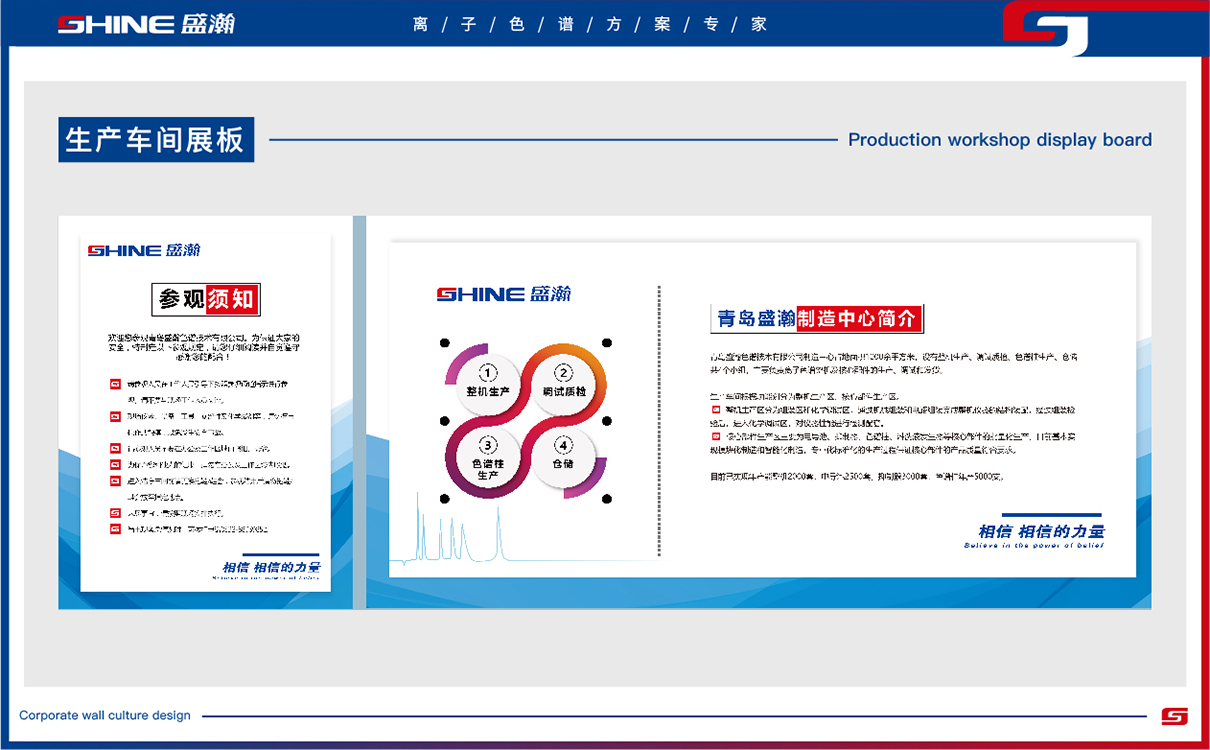Click the SHINE 盛瀚 logo in top header
The height and width of the screenshot is (750, 1210).
[x=146, y=24]
